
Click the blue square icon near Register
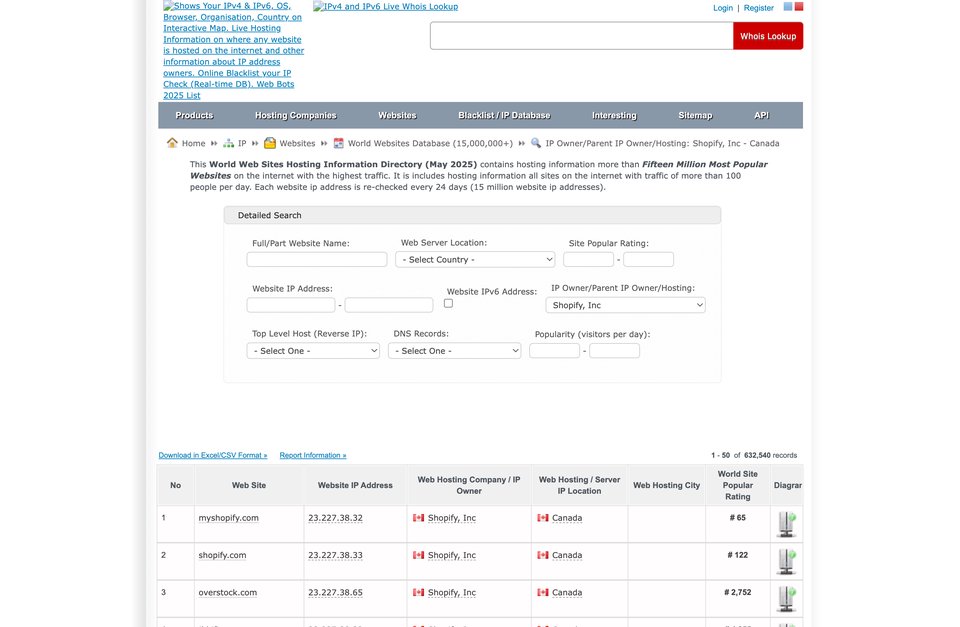coord(788,7)
